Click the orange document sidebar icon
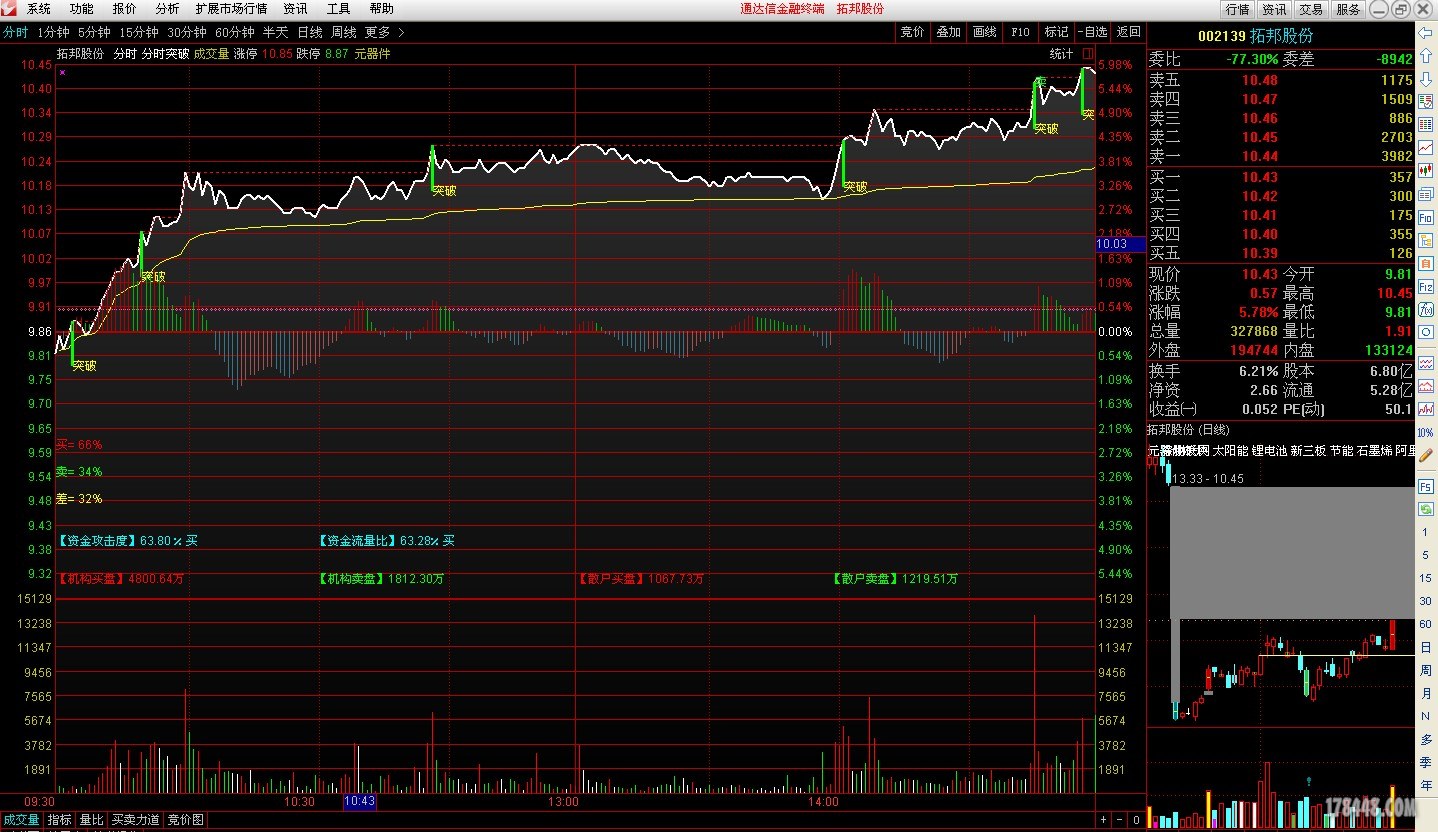 click(1426, 262)
